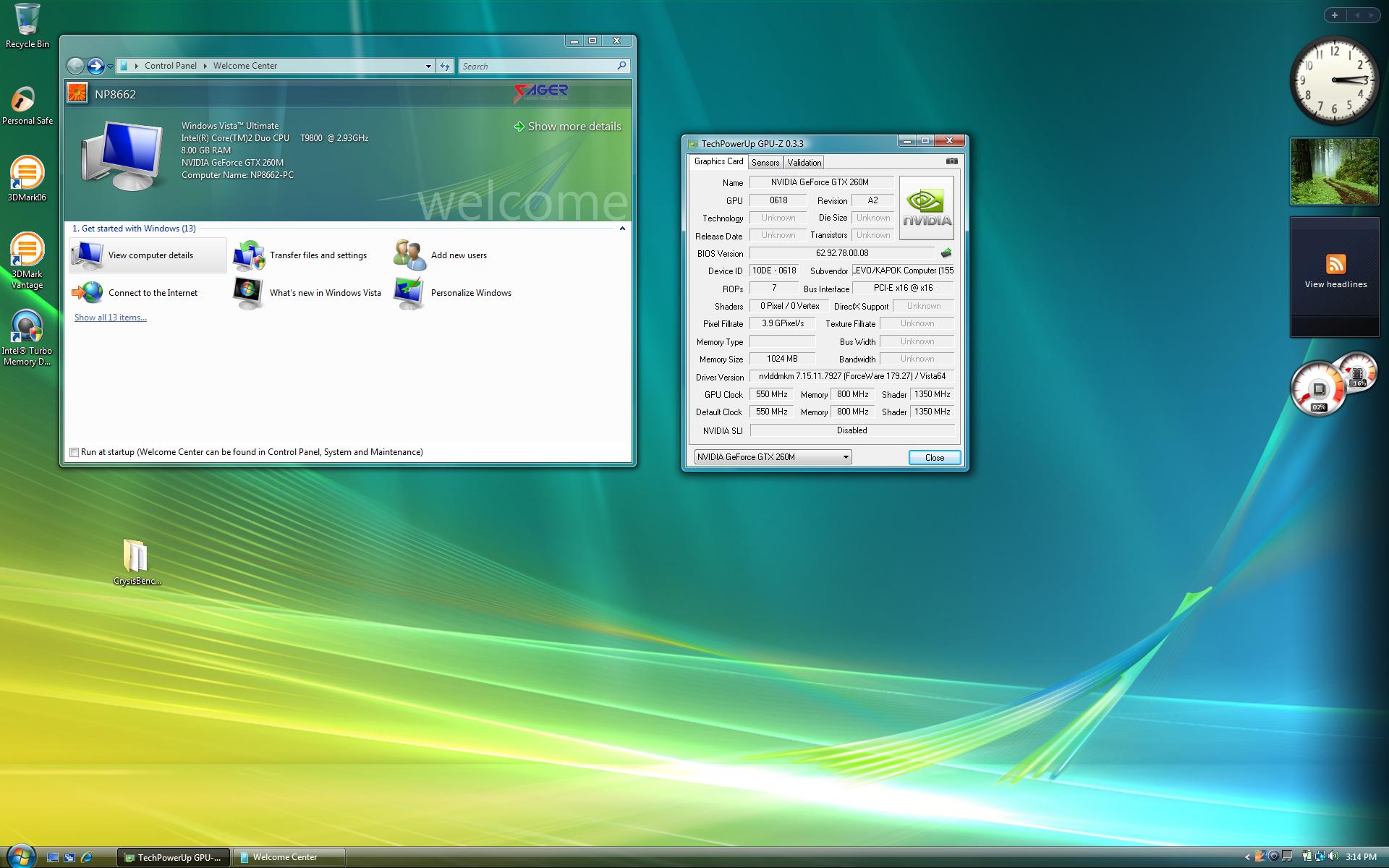Viewport: 1389px width, 868px height.
Task: Expand the Control Panel breadcrumb arrow
Action: point(205,66)
